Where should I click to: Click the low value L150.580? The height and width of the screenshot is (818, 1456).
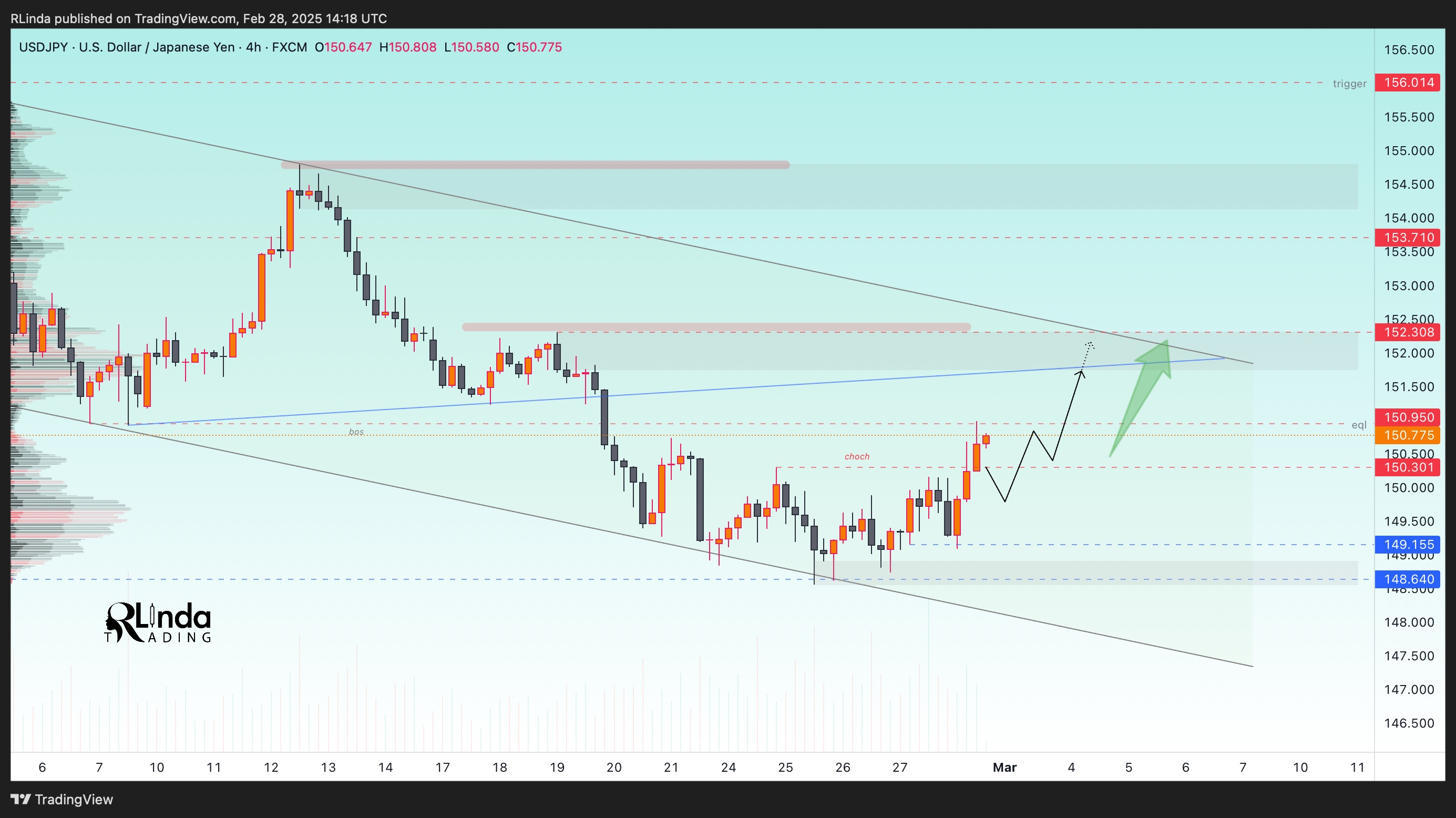pos(471,47)
